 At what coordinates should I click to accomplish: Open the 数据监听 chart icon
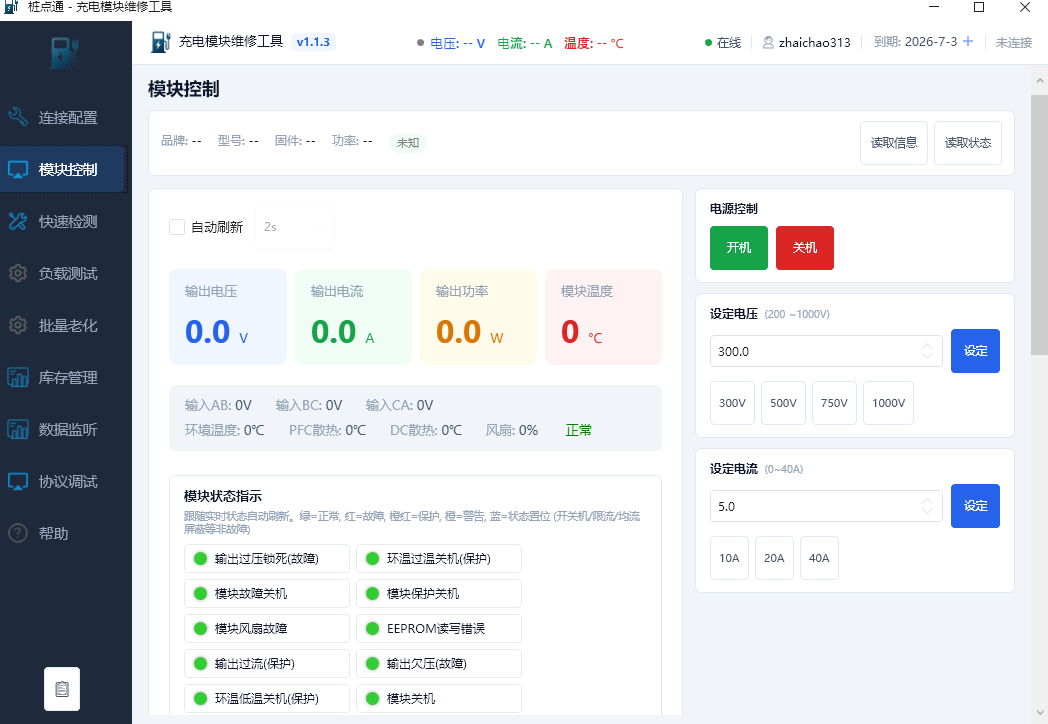(x=18, y=429)
